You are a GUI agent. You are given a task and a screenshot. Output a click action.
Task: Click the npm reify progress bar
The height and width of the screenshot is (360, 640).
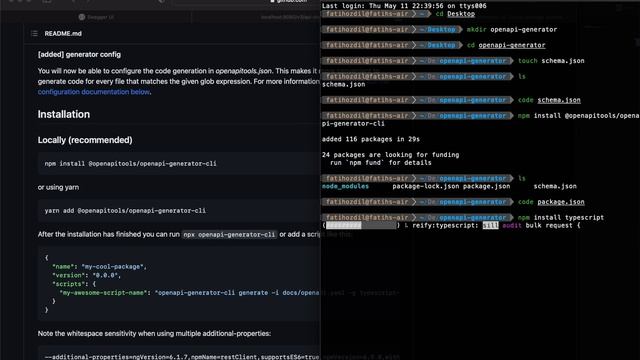(x=361, y=225)
